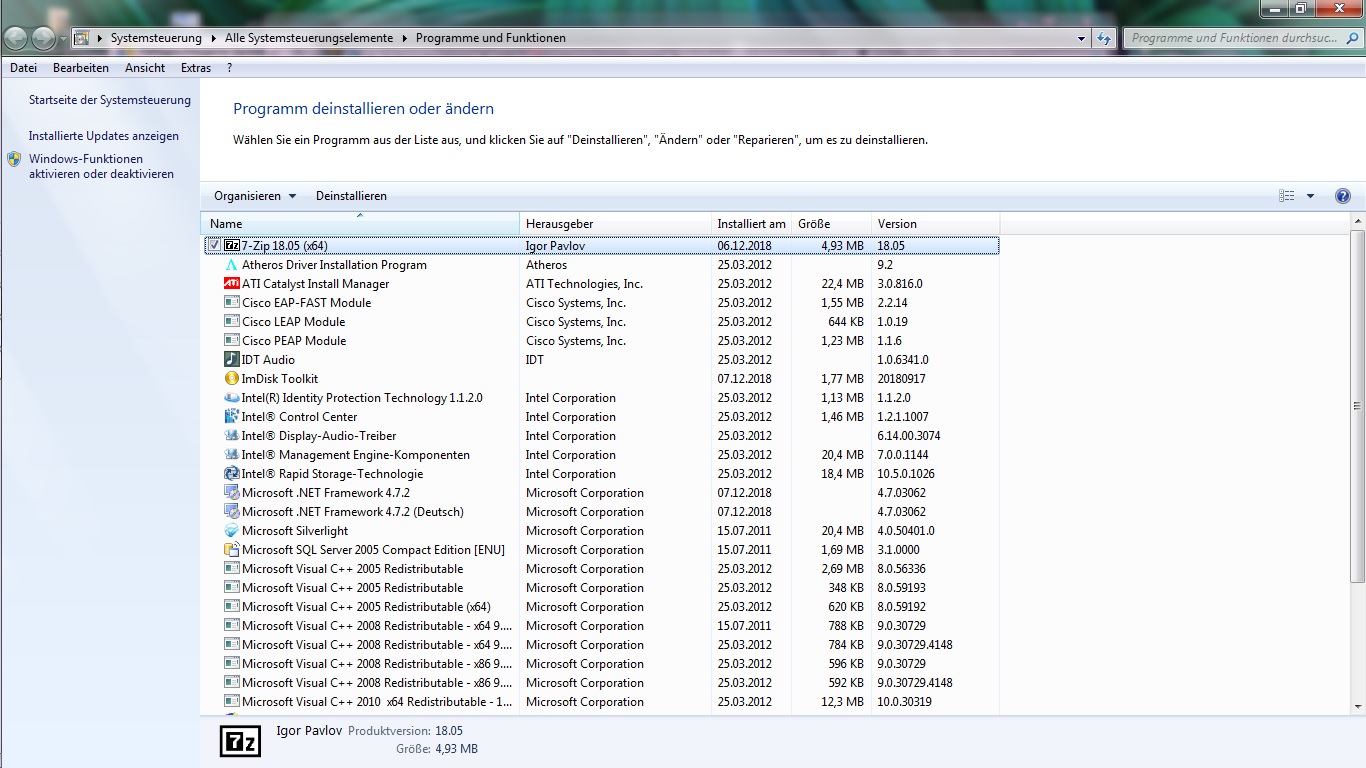The width and height of the screenshot is (1366, 768).
Task: Sort by the Name column header
Action: [361, 224]
